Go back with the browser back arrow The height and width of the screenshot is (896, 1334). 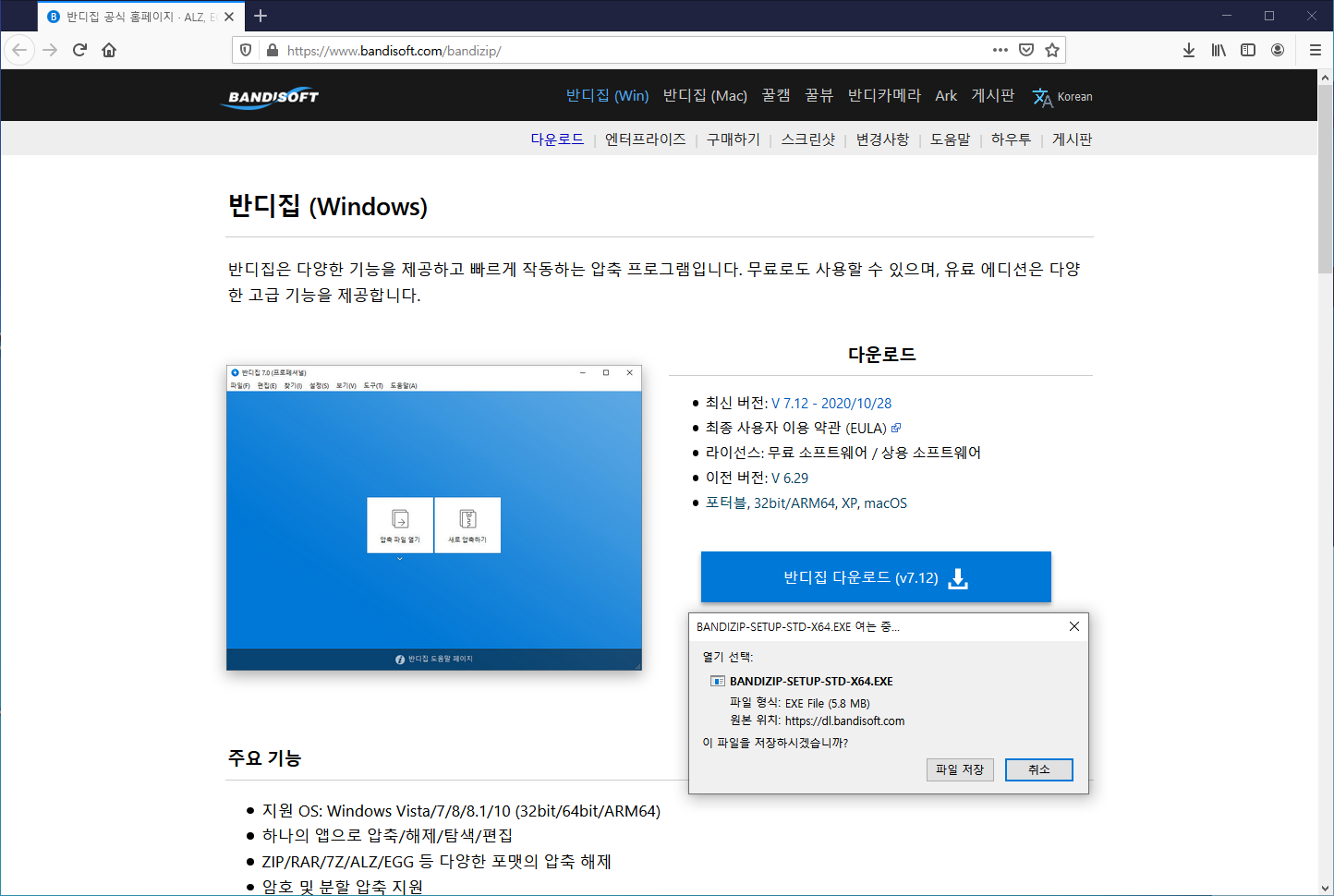19,50
